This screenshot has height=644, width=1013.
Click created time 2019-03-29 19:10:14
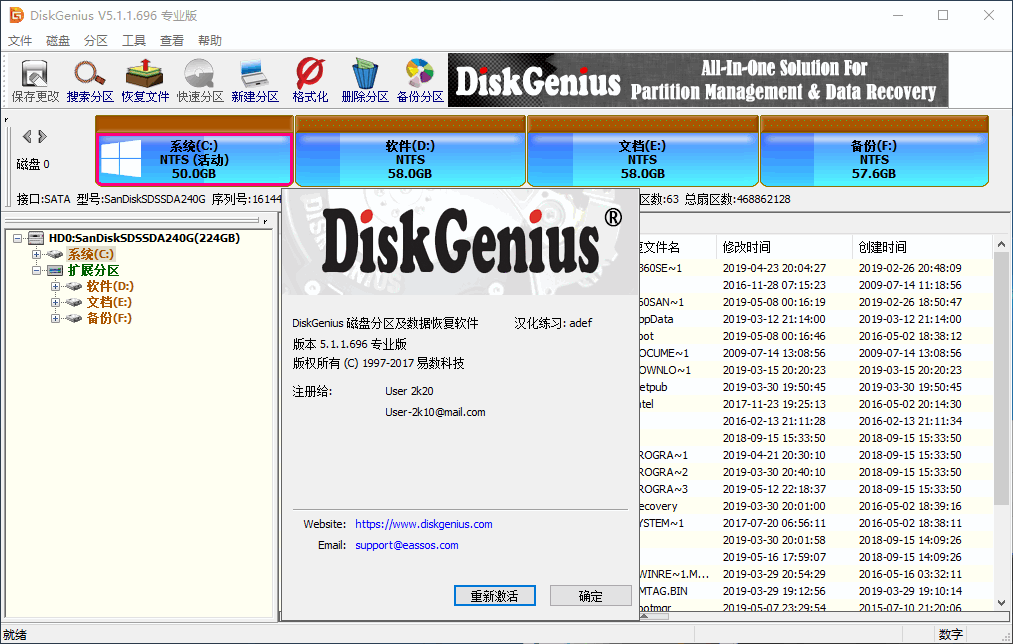910,591
